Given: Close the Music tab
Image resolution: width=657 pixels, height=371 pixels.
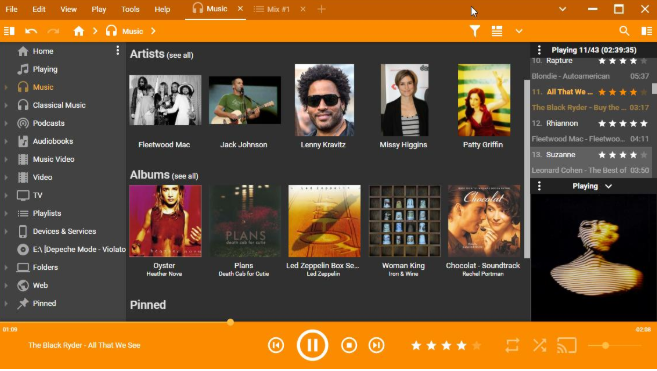Looking at the screenshot, I should coord(240,8).
